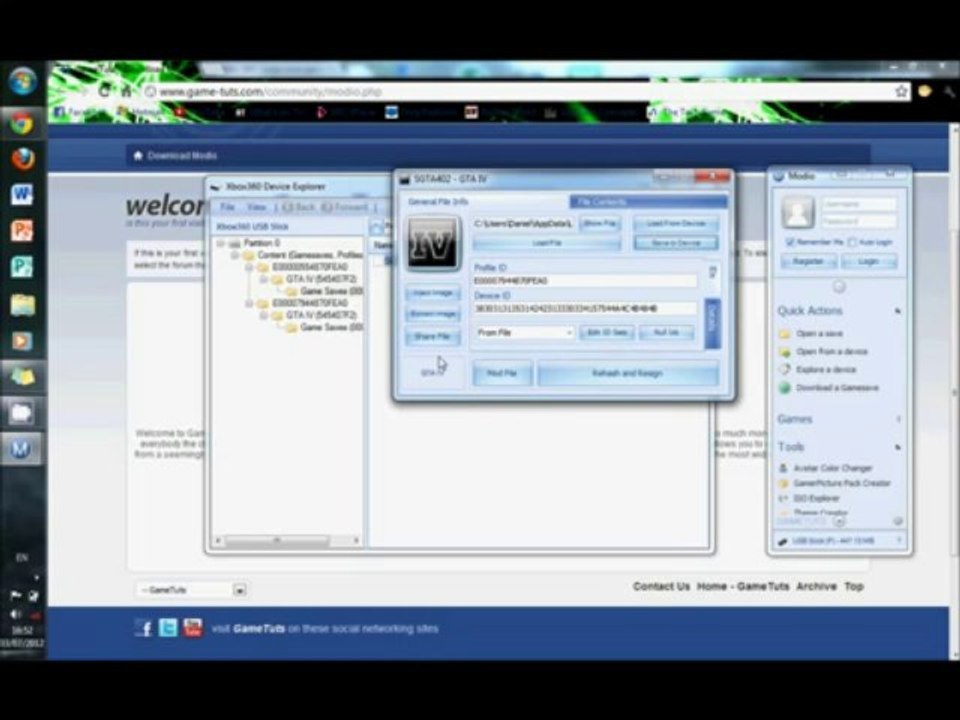This screenshot has width=960, height=720.
Task: Click the Inject Image button
Action: [432, 293]
